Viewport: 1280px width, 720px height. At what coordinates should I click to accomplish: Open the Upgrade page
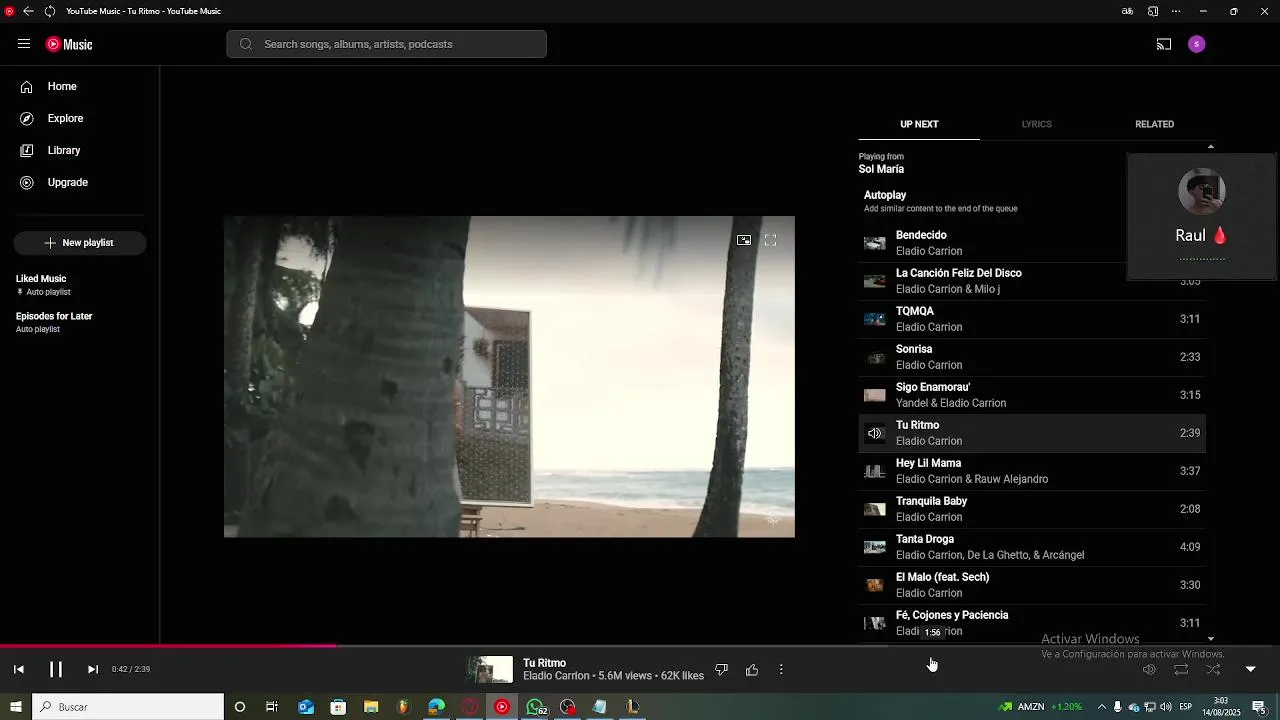80,183
